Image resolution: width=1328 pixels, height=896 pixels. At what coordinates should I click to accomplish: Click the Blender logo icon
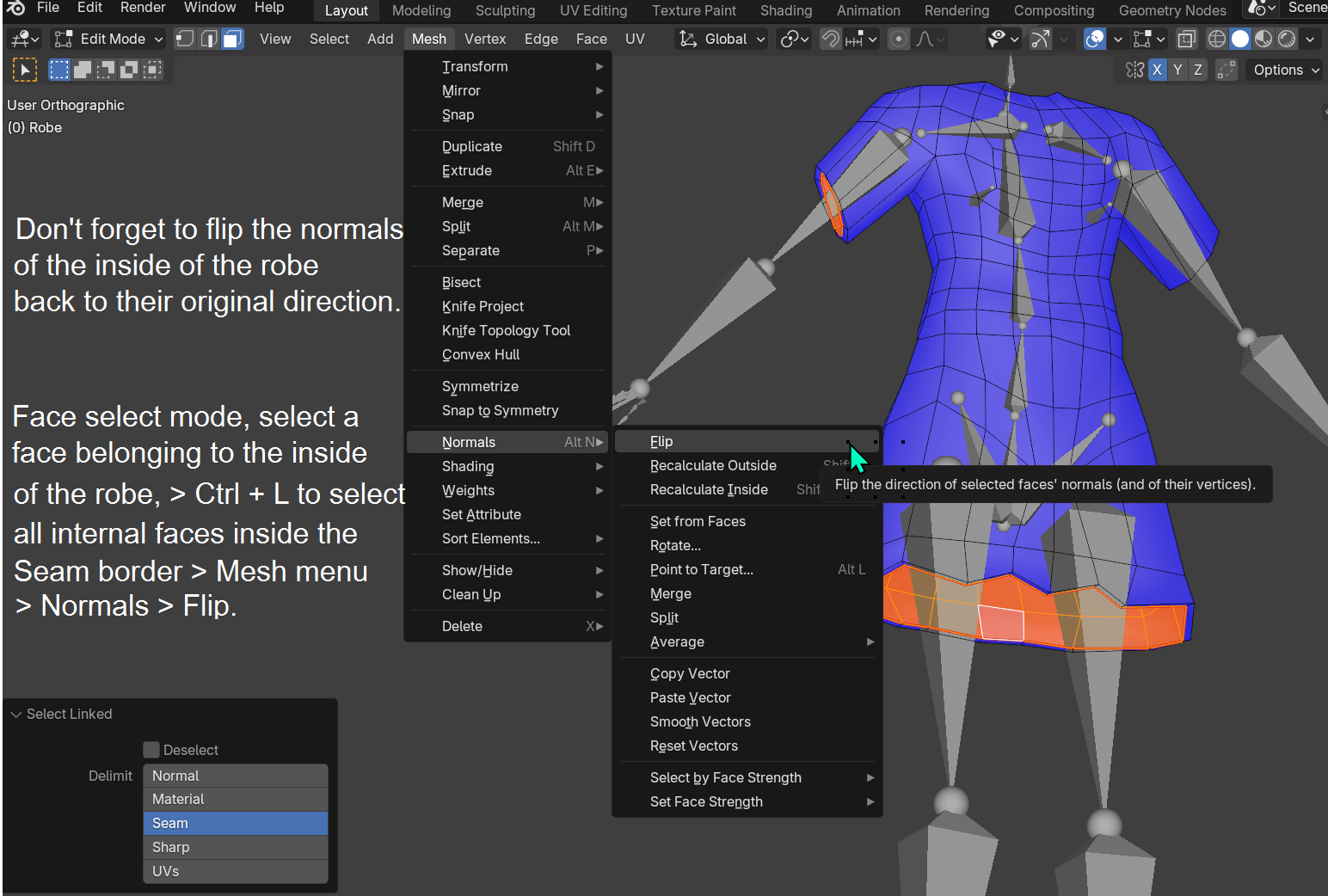click(15, 8)
